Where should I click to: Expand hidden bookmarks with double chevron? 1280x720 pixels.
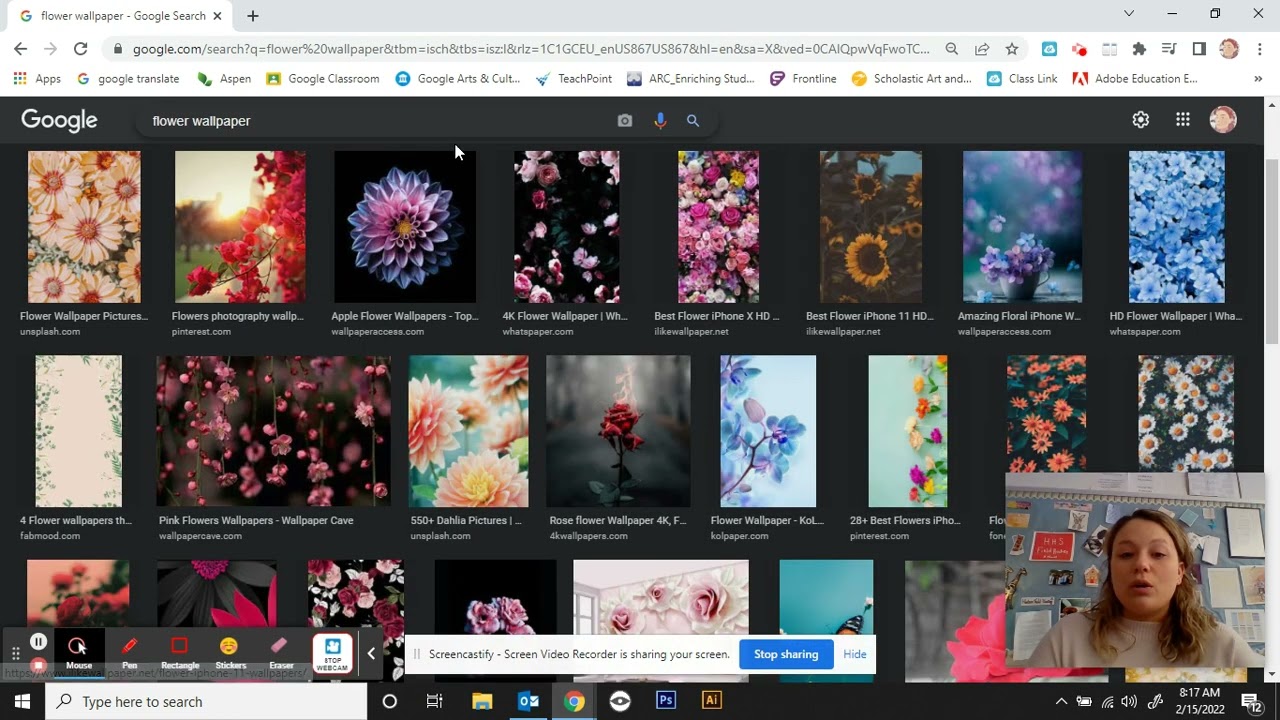pyautogui.click(x=1258, y=79)
